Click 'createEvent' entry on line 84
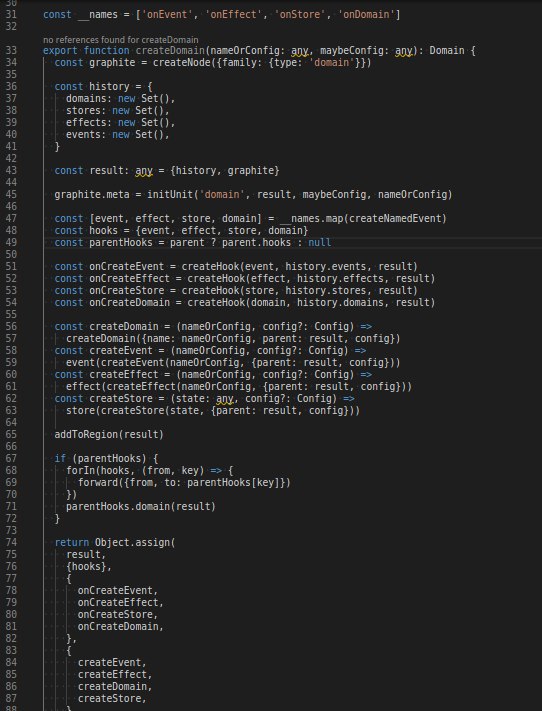 click(x=109, y=662)
